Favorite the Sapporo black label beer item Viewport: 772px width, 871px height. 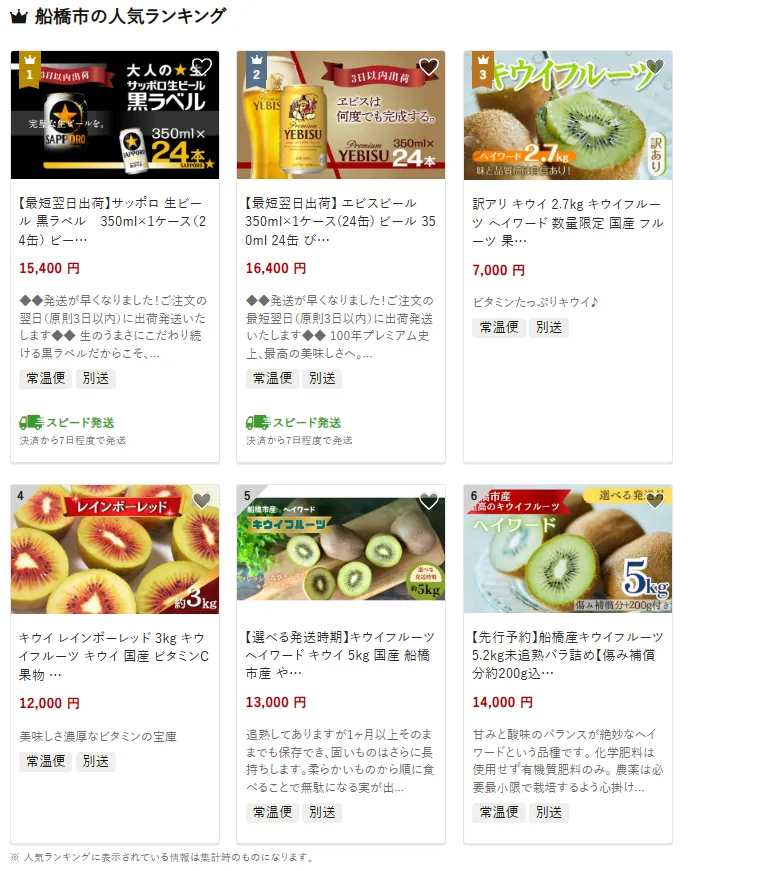[202, 67]
